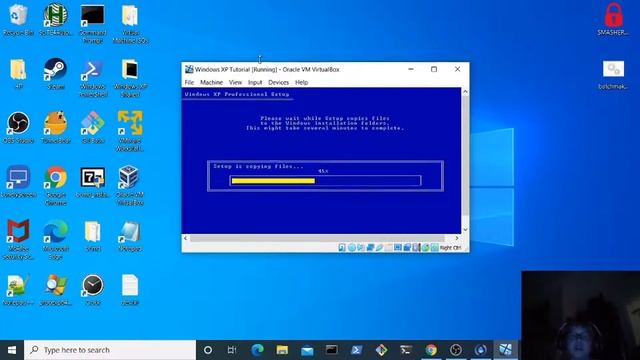Open the View menu in VirtualBox
Screen dimensions: 640x360
point(235,82)
